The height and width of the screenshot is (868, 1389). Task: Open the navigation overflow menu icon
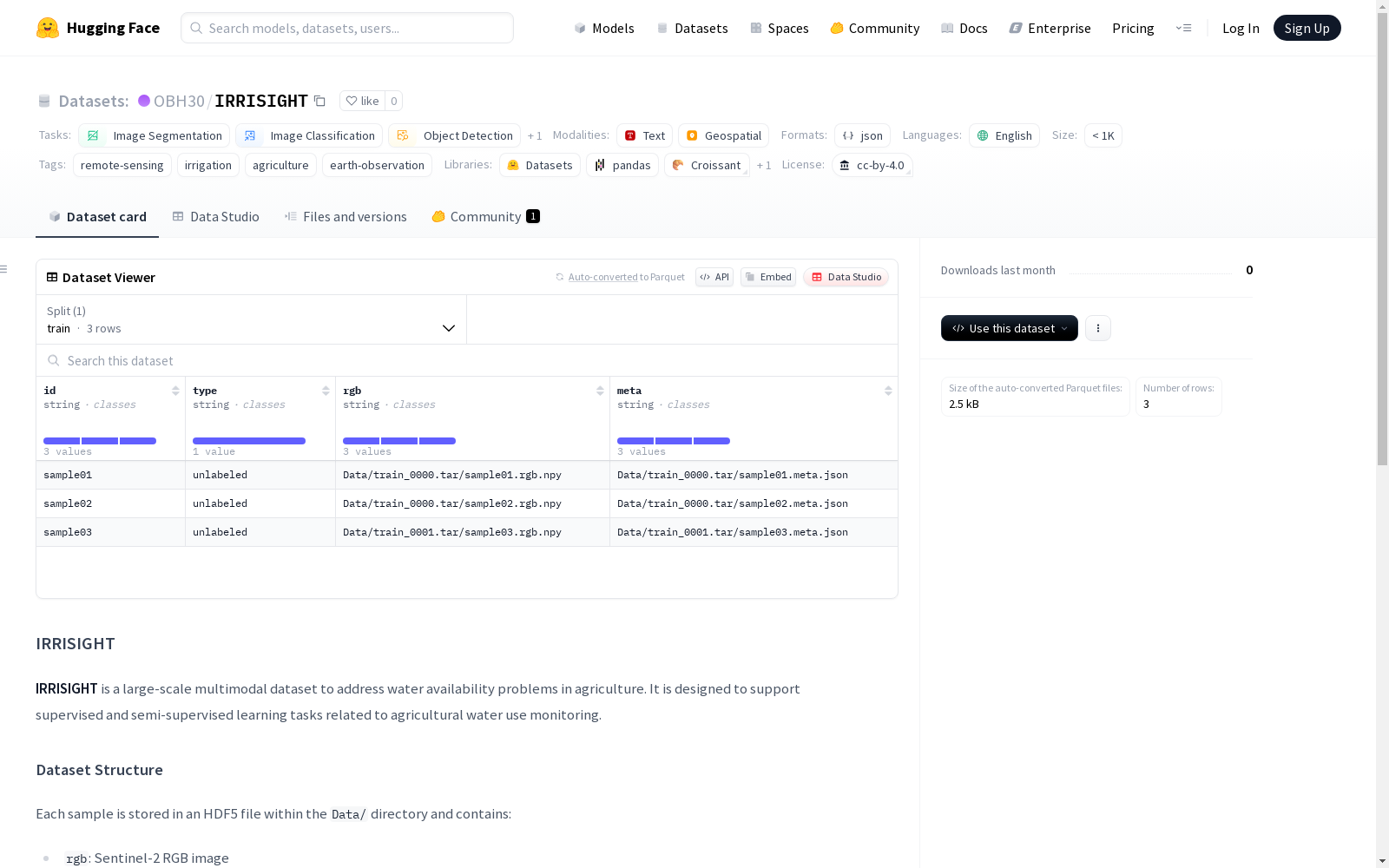point(1183,28)
